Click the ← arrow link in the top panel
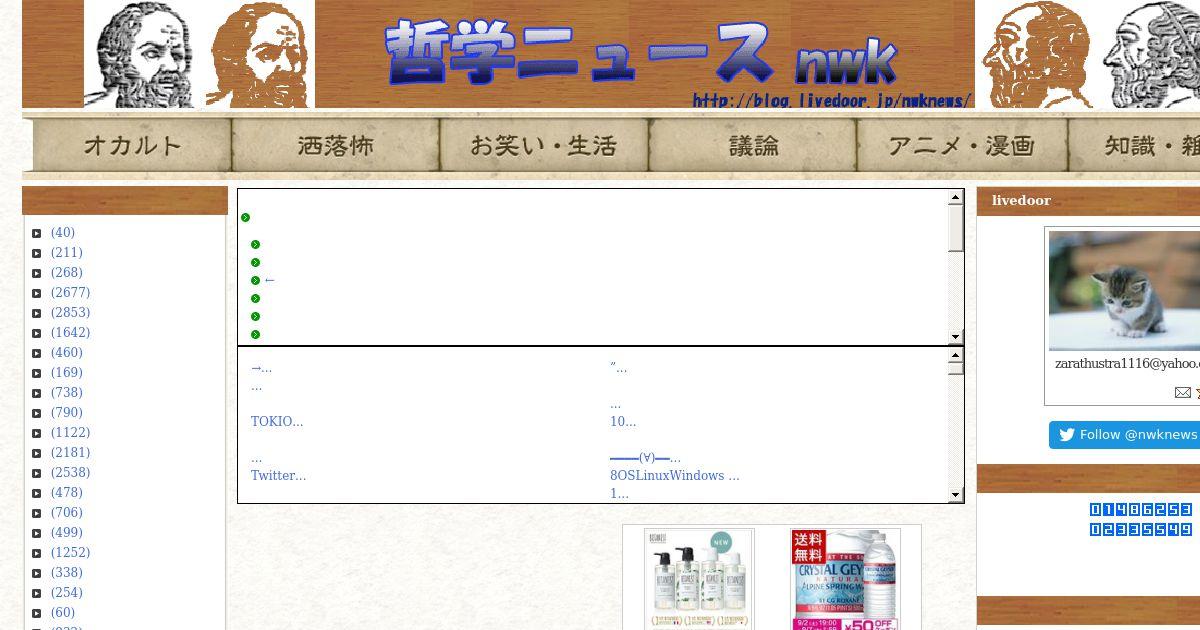 (x=270, y=281)
